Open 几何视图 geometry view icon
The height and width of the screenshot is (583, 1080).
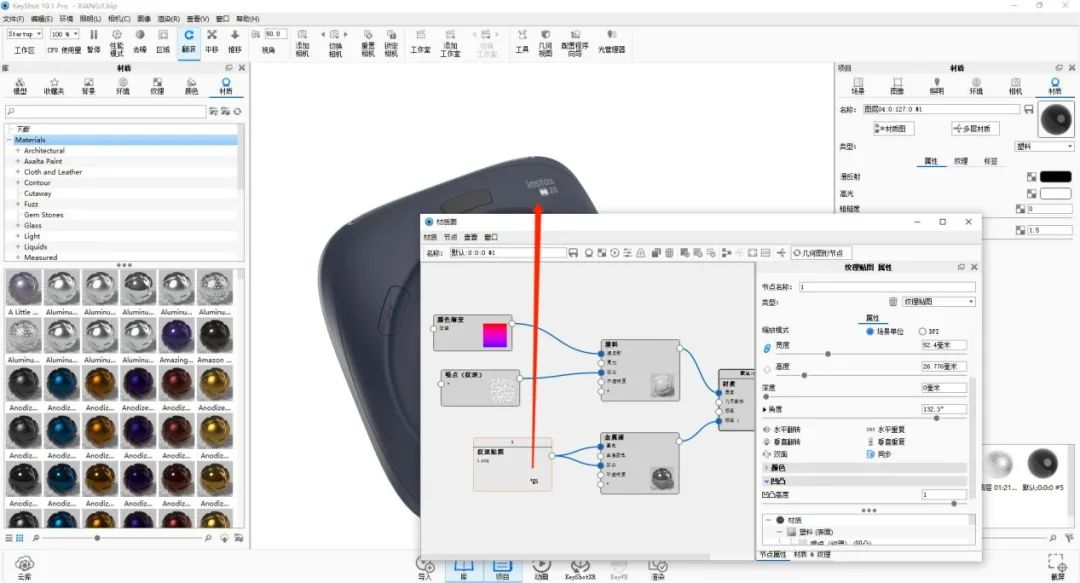546,35
